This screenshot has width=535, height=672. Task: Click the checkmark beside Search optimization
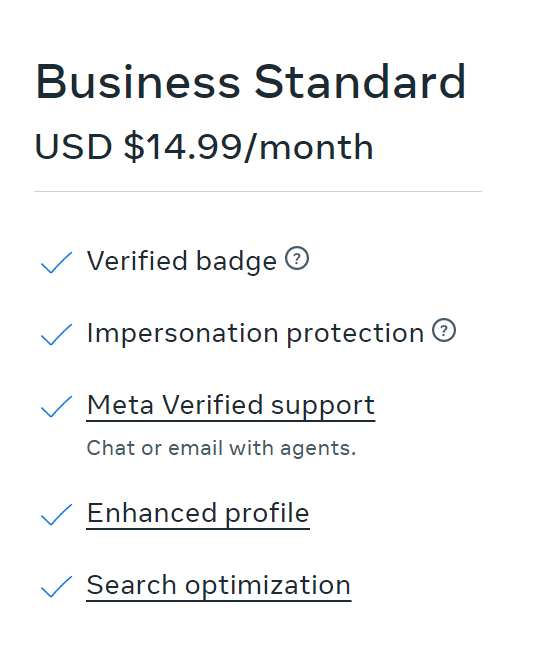56,586
